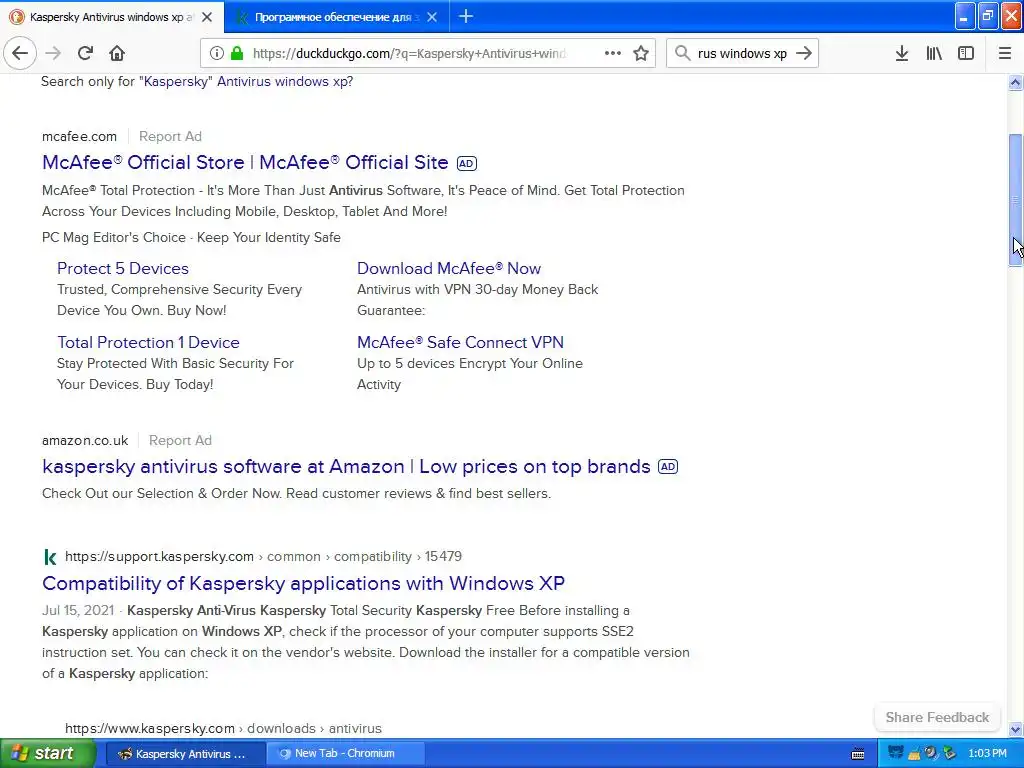The image size is (1024, 768).
Task: Open Protect 5 Devices sitelink
Action: coord(123,268)
